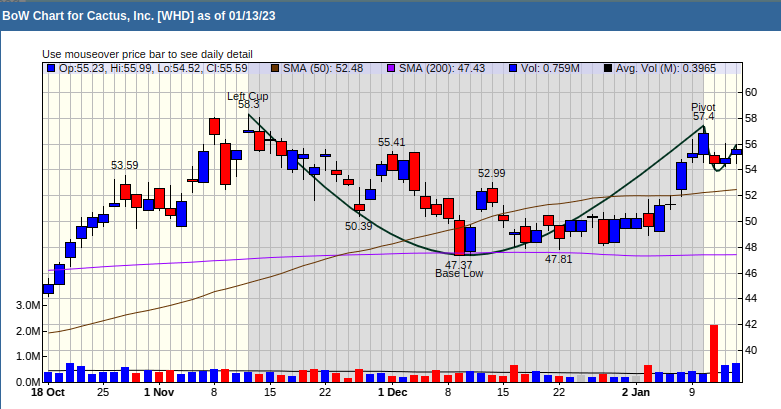Screen dimensions: 781x409
Task: Click the 'SMA (50): 52.48' legend text
Action: click(x=323, y=68)
